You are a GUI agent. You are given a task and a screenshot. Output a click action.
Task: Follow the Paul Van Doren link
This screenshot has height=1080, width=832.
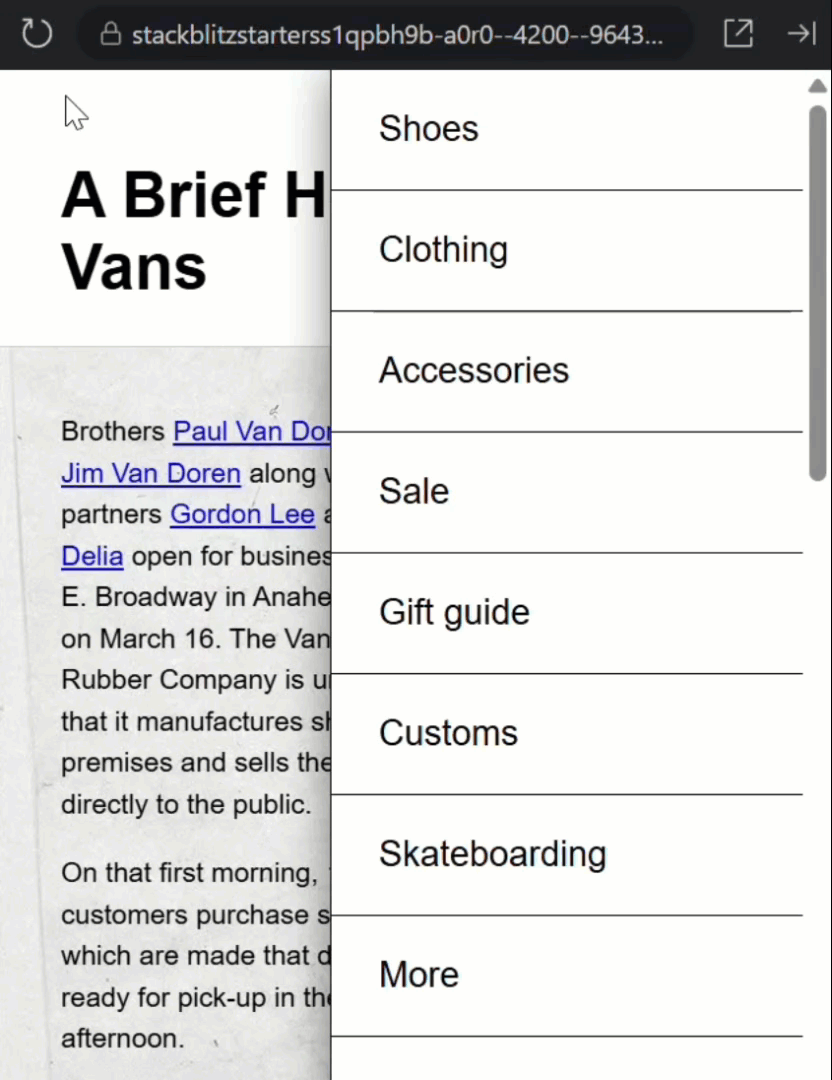252,432
